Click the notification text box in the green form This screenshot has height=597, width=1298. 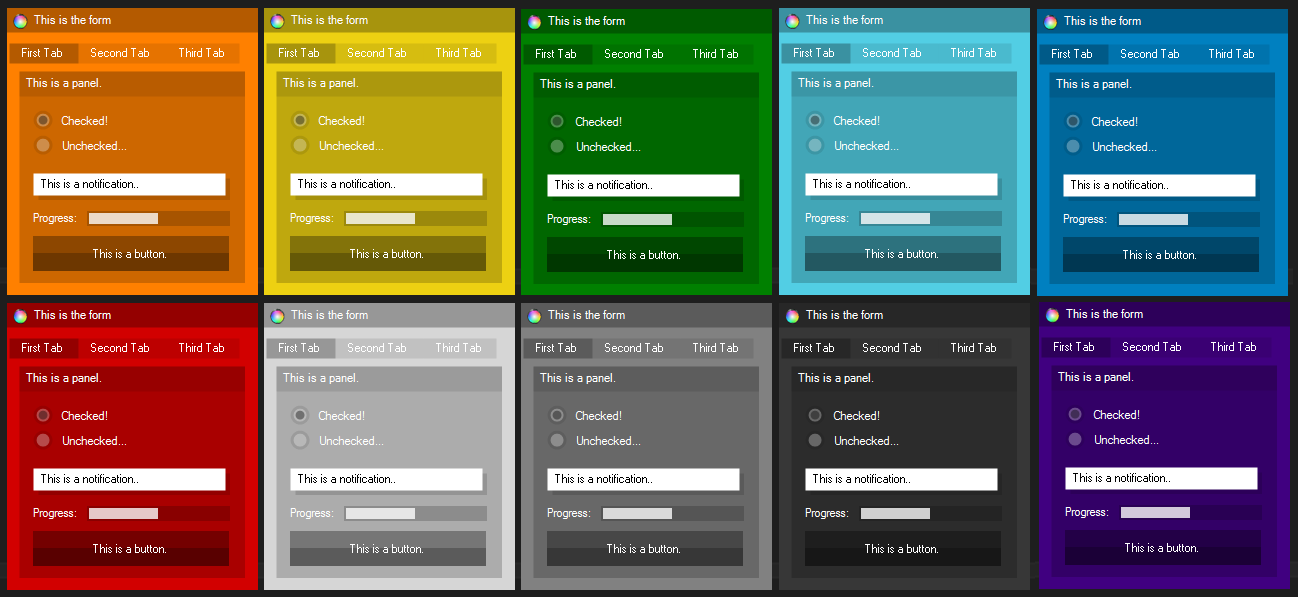[x=643, y=185]
